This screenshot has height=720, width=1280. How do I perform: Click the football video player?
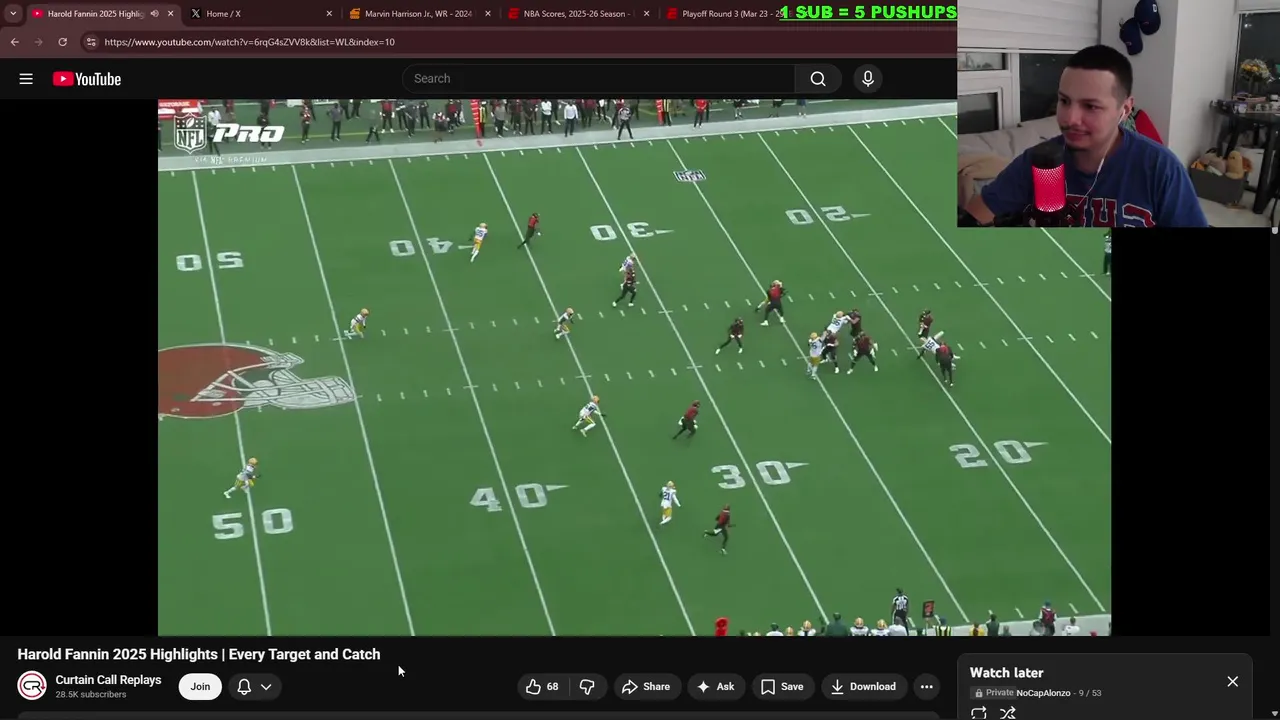634,367
